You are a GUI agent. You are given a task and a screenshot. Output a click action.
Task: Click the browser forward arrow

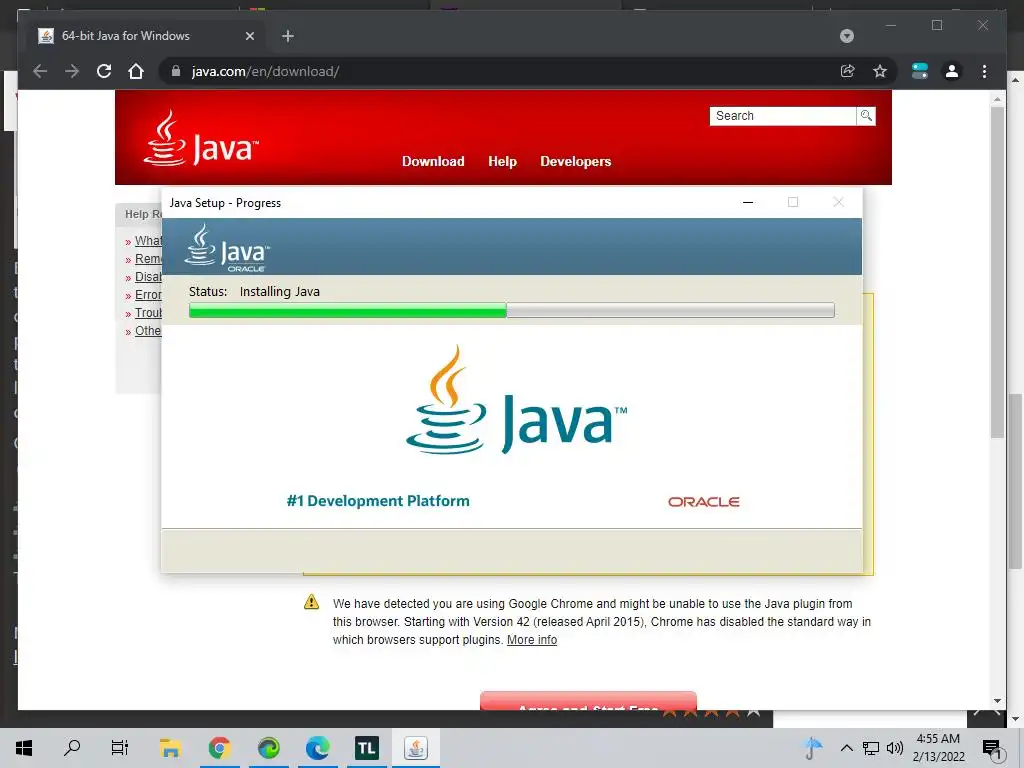[72, 71]
